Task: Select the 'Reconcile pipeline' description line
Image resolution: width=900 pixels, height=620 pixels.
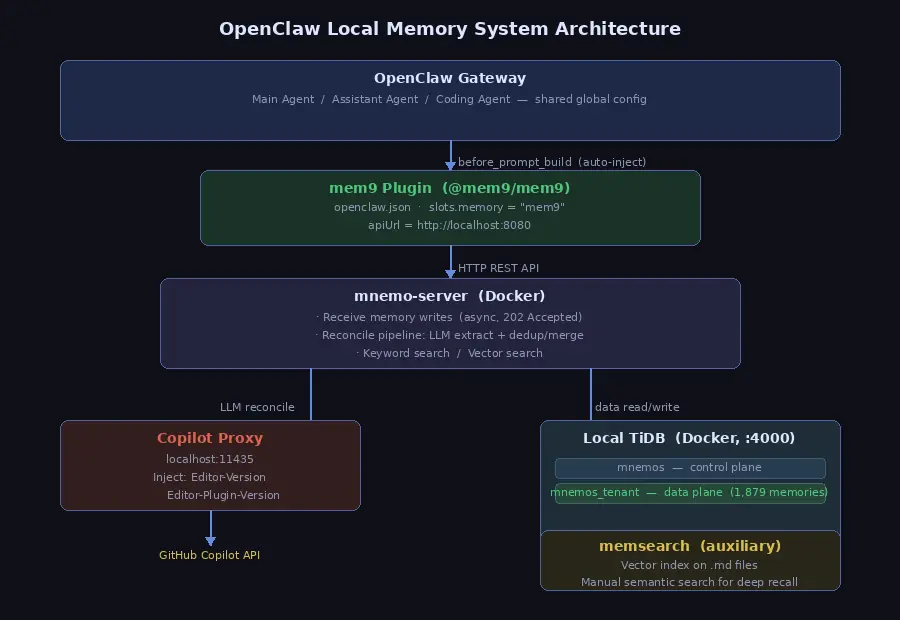Action: (x=450, y=335)
